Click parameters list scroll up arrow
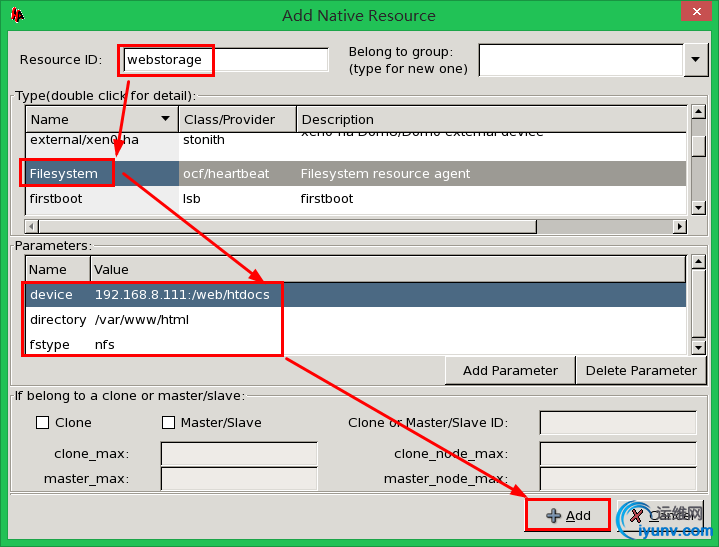Screen dimensions: 719x547 pos(698,262)
